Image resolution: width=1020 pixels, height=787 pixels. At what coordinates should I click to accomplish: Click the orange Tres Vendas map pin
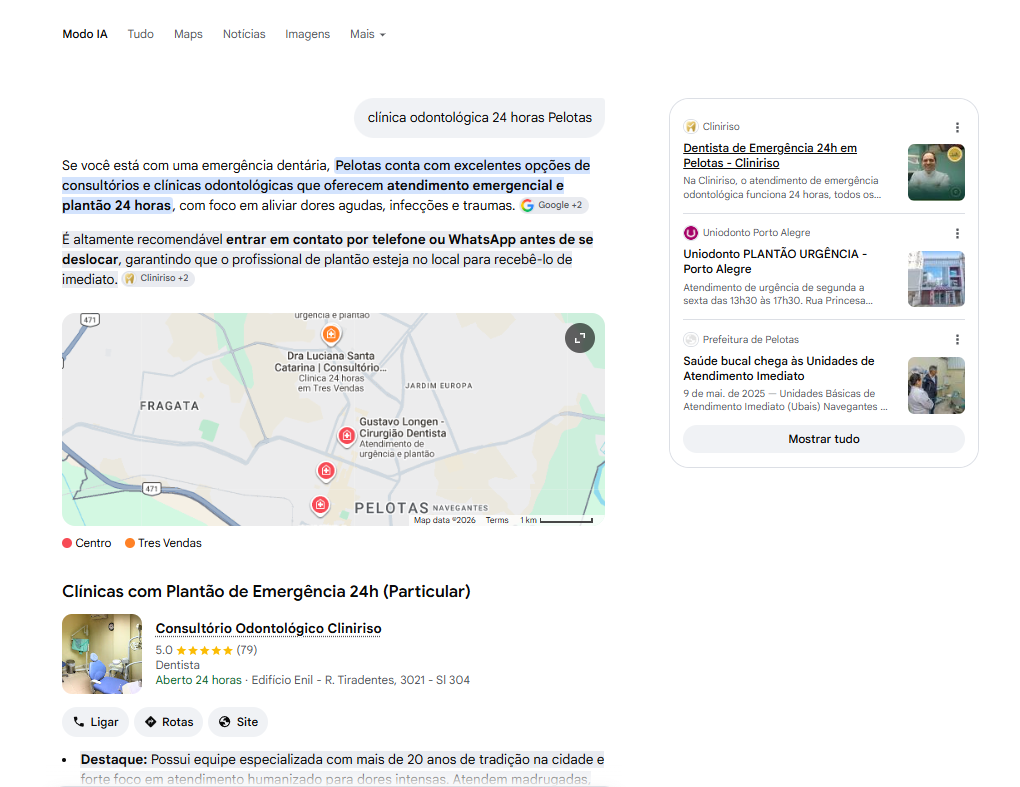331,334
